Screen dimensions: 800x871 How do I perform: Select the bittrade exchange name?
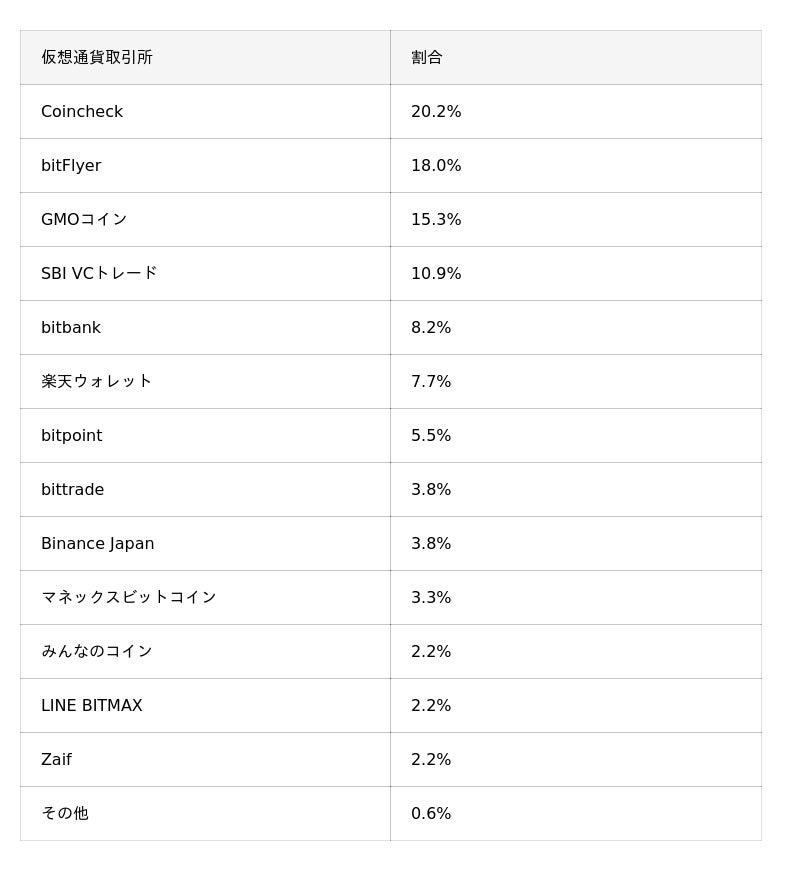click(73, 489)
